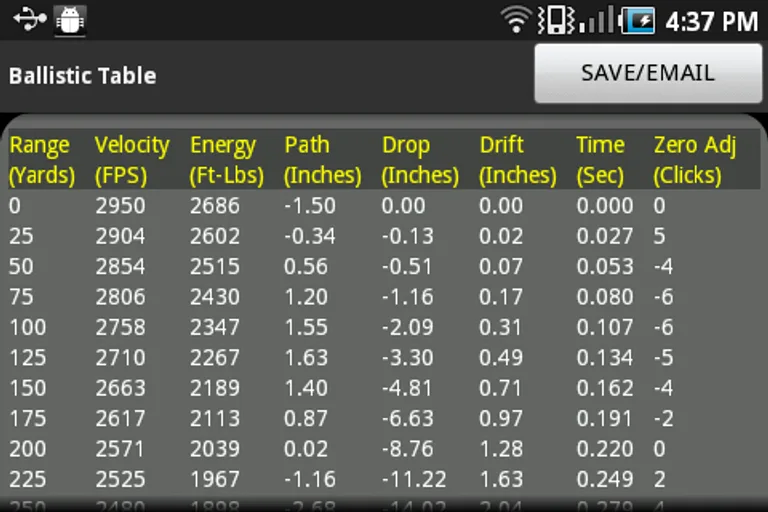
Task: Select the Path (Inches) column header
Action: [322, 160]
